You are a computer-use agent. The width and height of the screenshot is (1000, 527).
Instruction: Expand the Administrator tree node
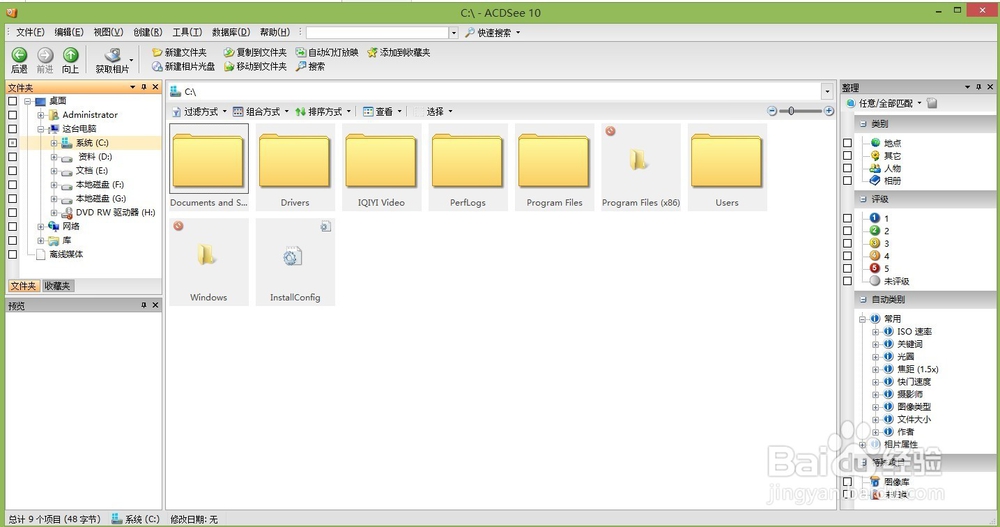point(40,115)
